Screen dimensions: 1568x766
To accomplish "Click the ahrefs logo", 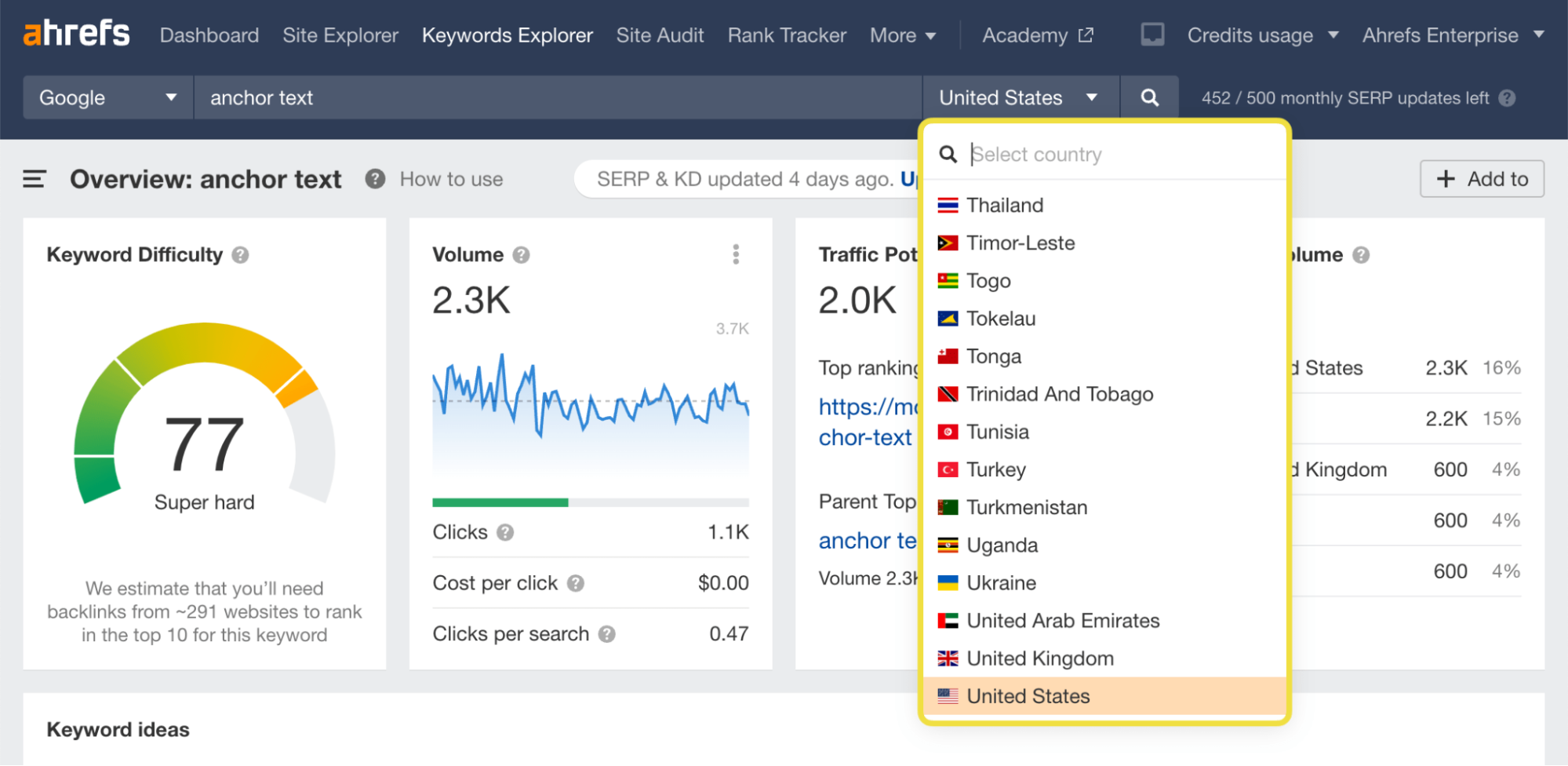I will click(x=75, y=32).
